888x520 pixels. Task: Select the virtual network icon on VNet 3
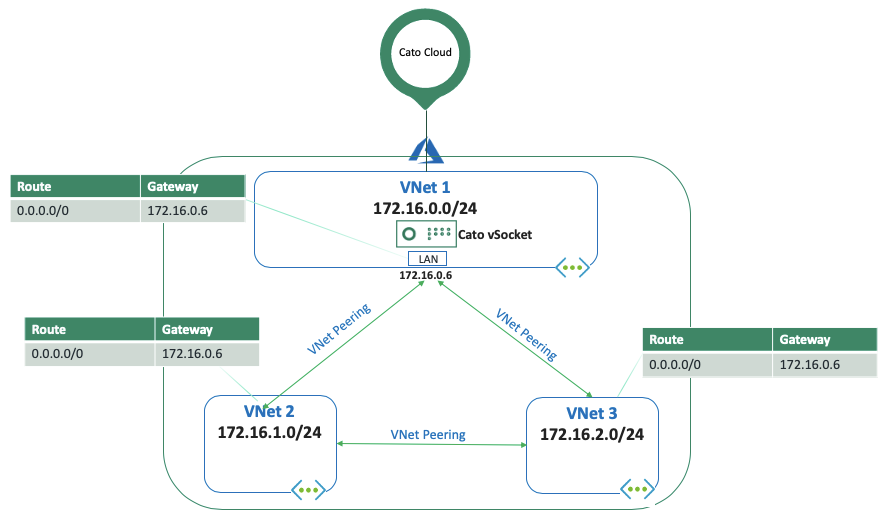click(x=636, y=490)
